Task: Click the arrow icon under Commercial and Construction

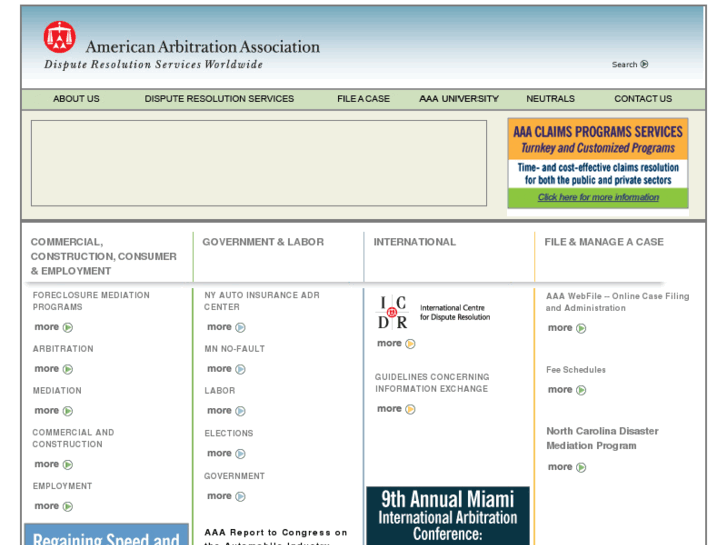Action: (68, 465)
